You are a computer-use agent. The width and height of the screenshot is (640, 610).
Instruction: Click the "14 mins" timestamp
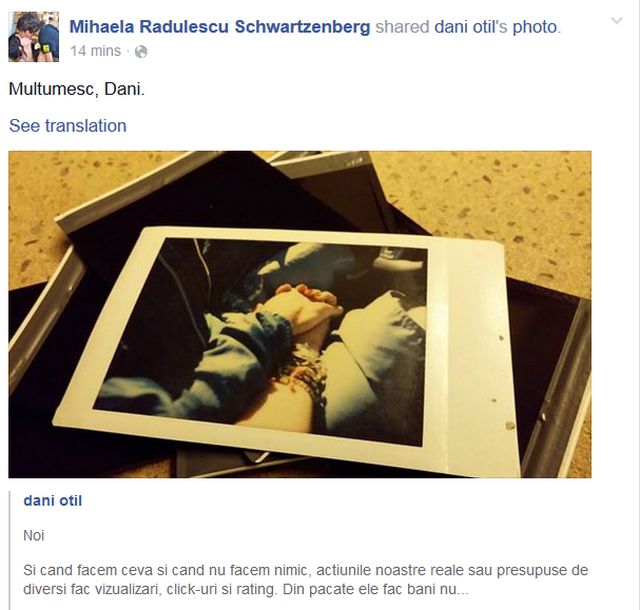96,51
